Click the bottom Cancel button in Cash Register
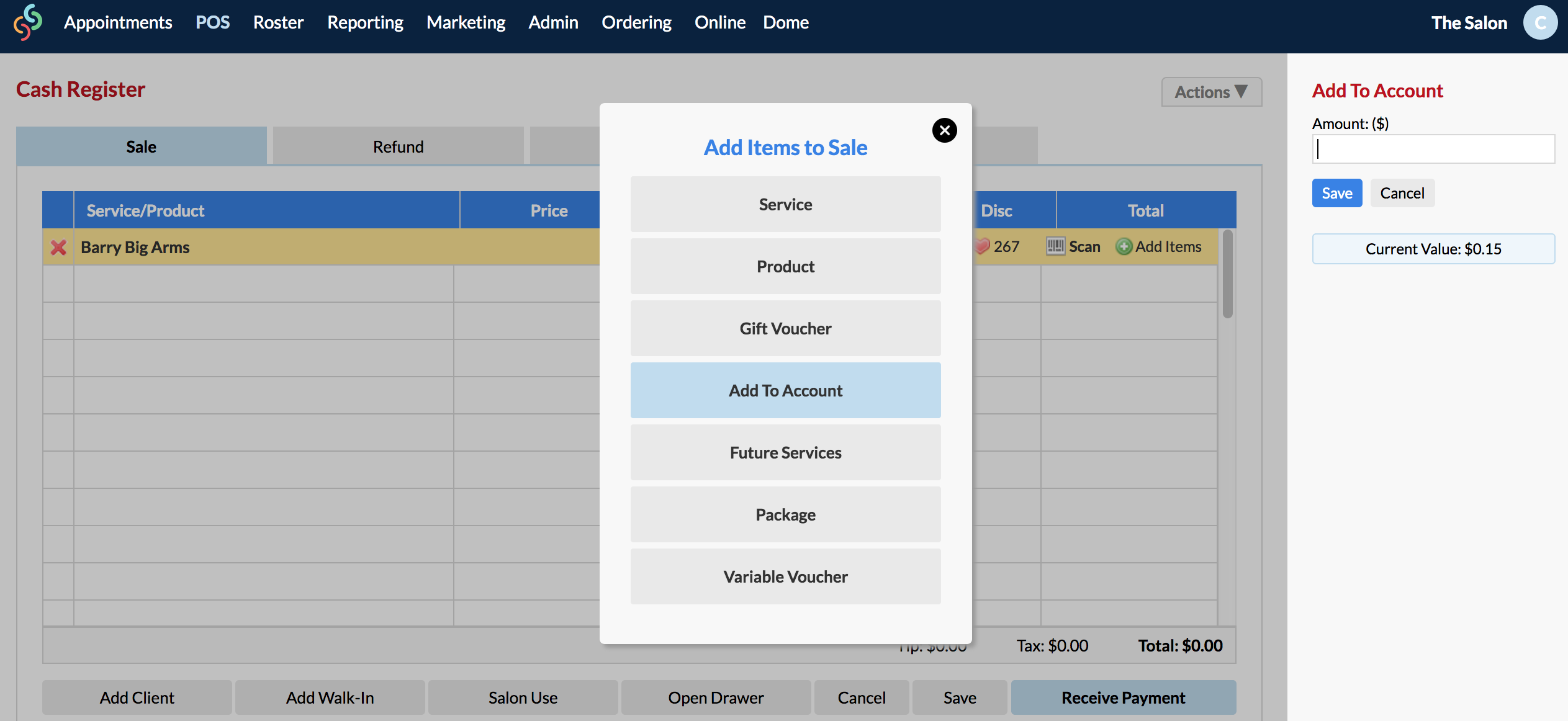Viewport: 1568px width, 721px height. coord(862,697)
